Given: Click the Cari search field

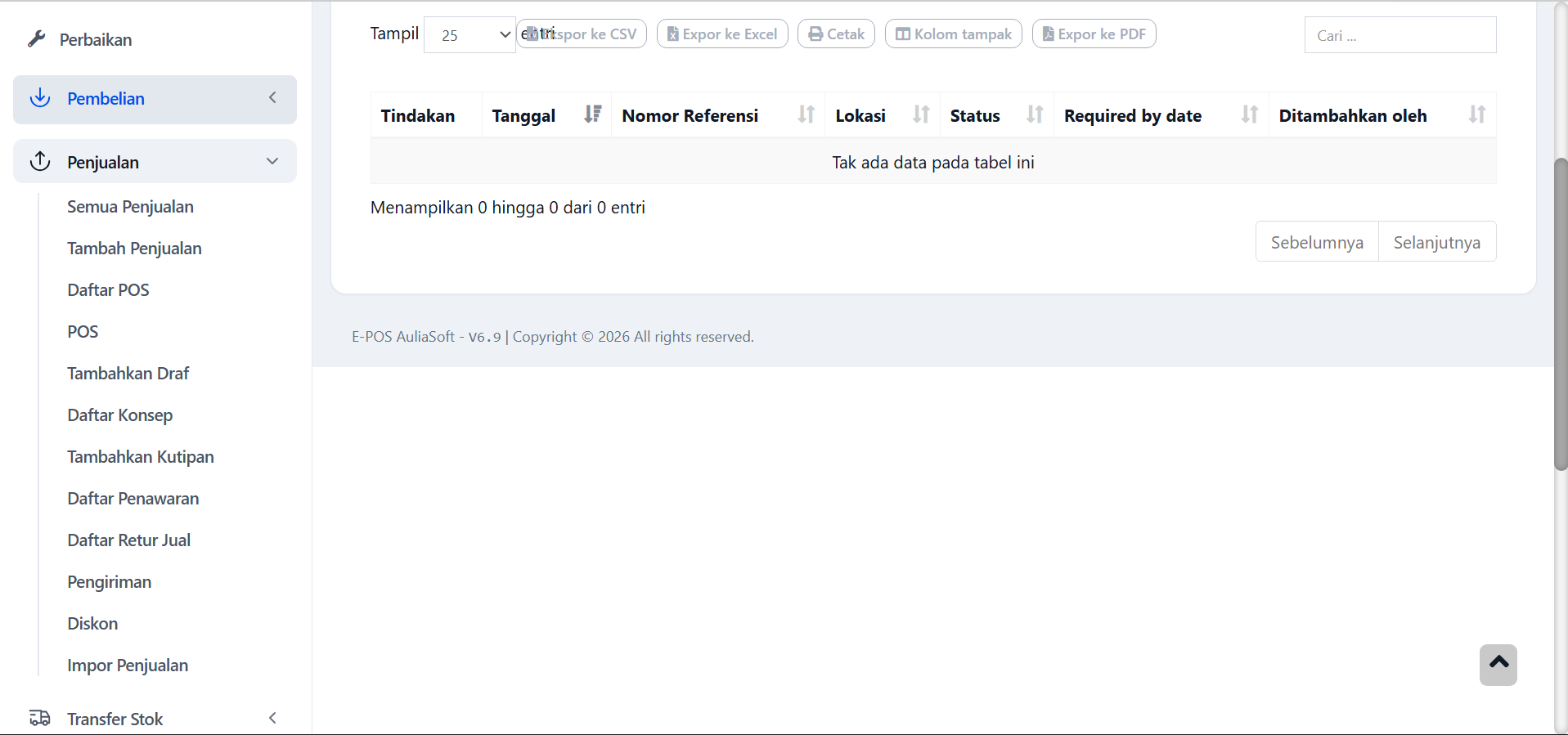Looking at the screenshot, I should click(1400, 35).
